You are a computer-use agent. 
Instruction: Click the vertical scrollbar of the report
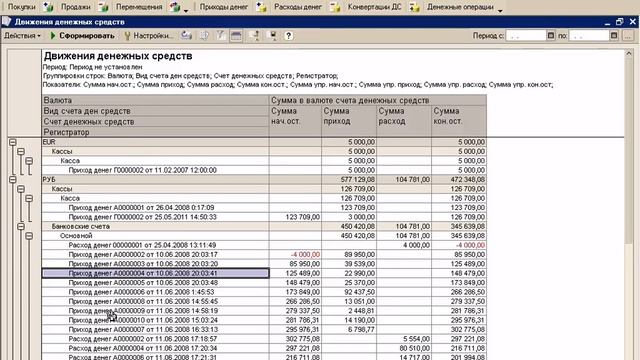(x=628, y=151)
